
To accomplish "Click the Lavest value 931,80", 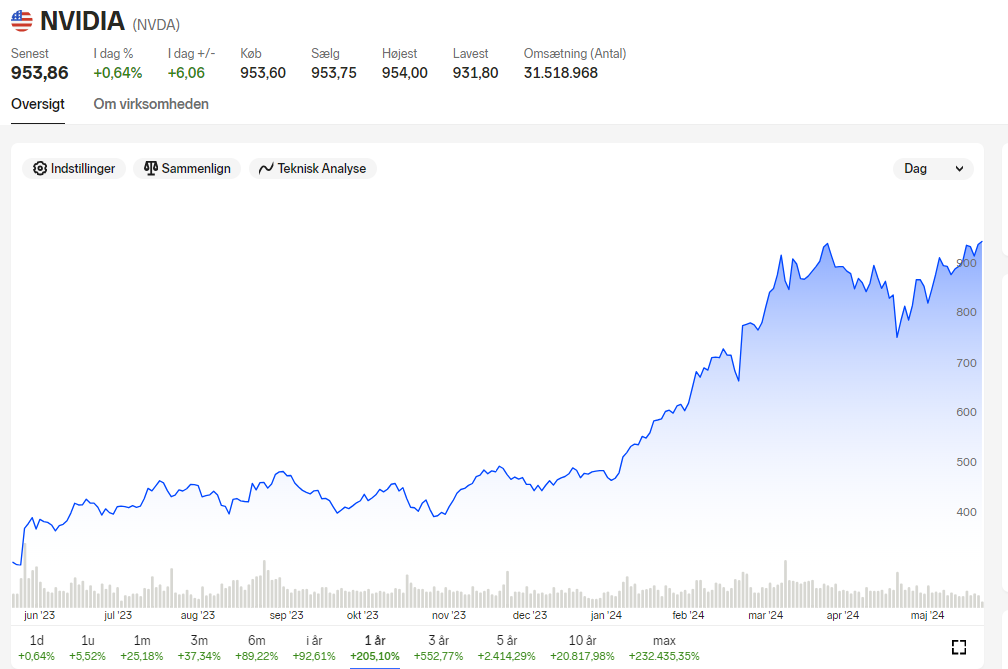I will (475, 73).
